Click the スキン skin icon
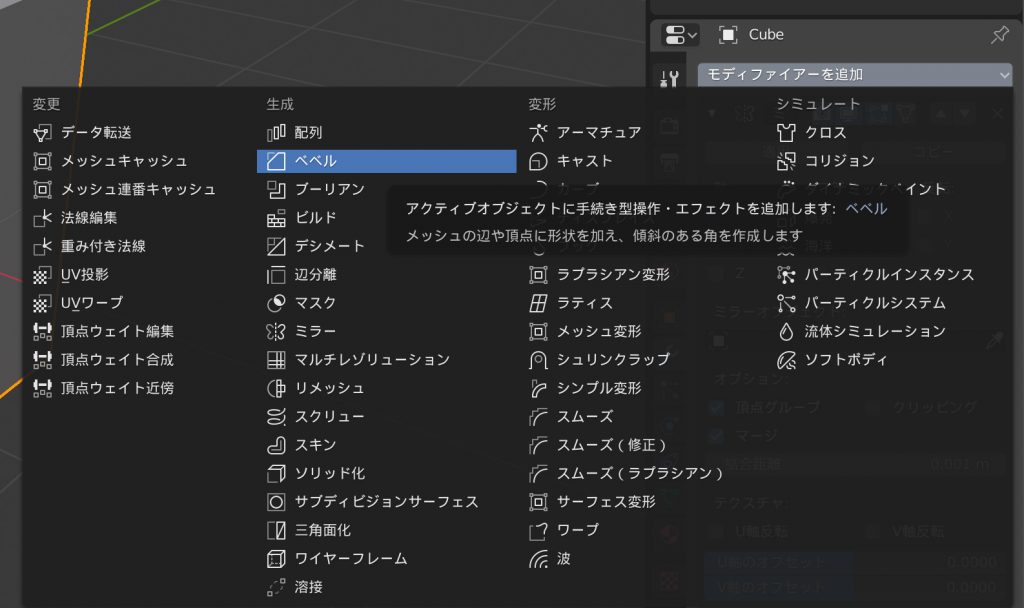Screen dimensions: 1024x608 (x=276, y=445)
